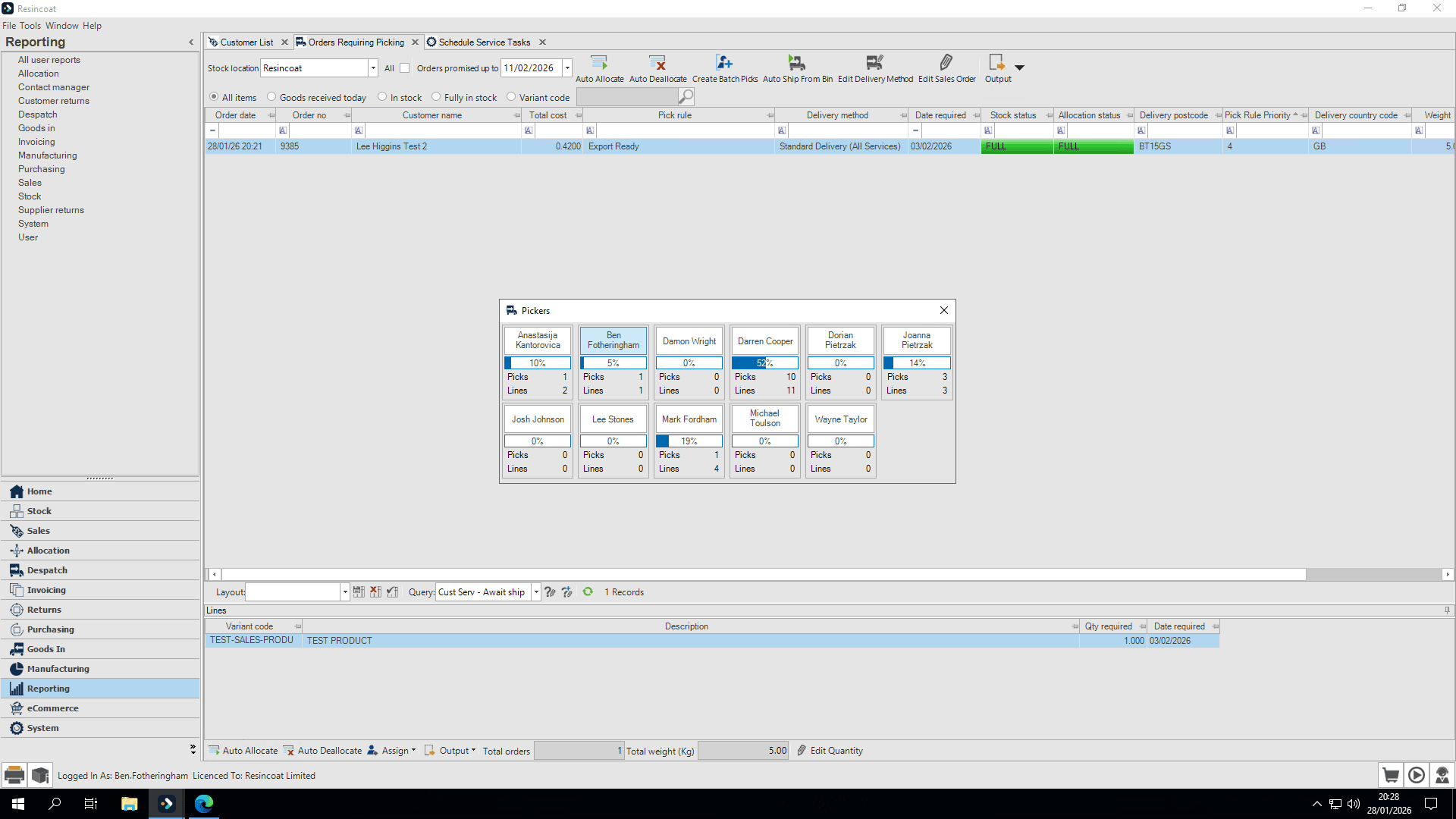Select the Fully in stock radio button

(x=436, y=97)
